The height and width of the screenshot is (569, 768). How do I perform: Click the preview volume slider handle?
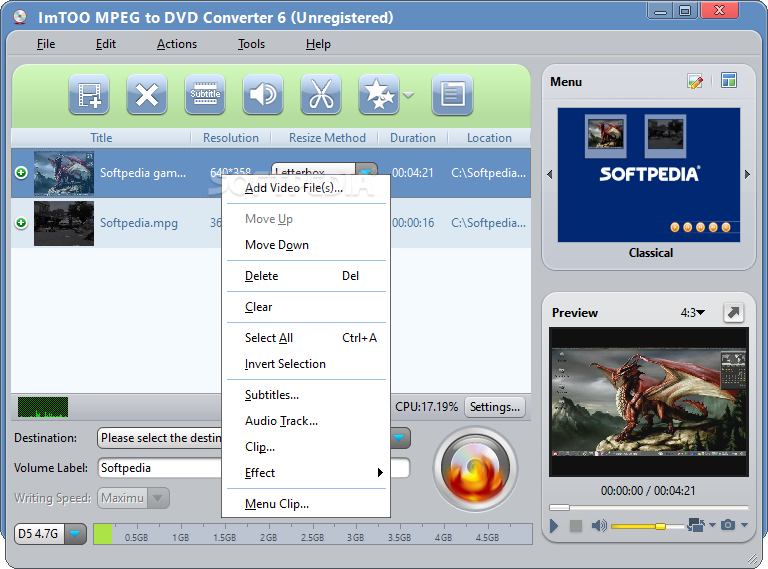pos(660,526)
